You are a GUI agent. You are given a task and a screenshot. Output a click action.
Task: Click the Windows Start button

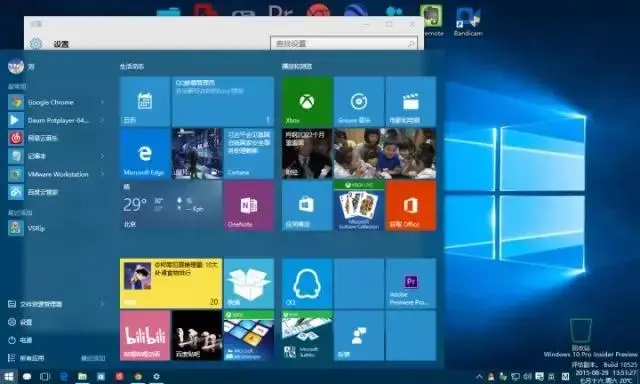tap(9, 376)
